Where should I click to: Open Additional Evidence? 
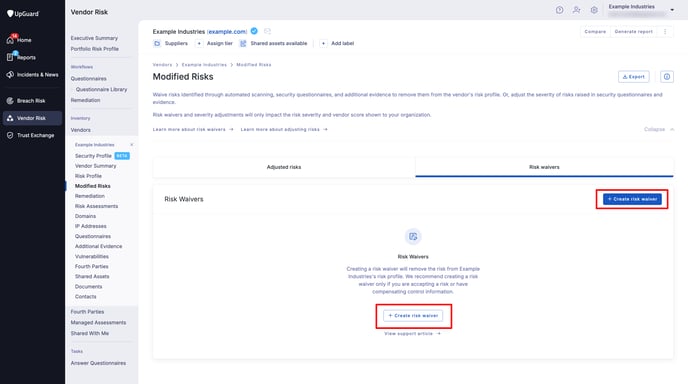tap(98, 246)
